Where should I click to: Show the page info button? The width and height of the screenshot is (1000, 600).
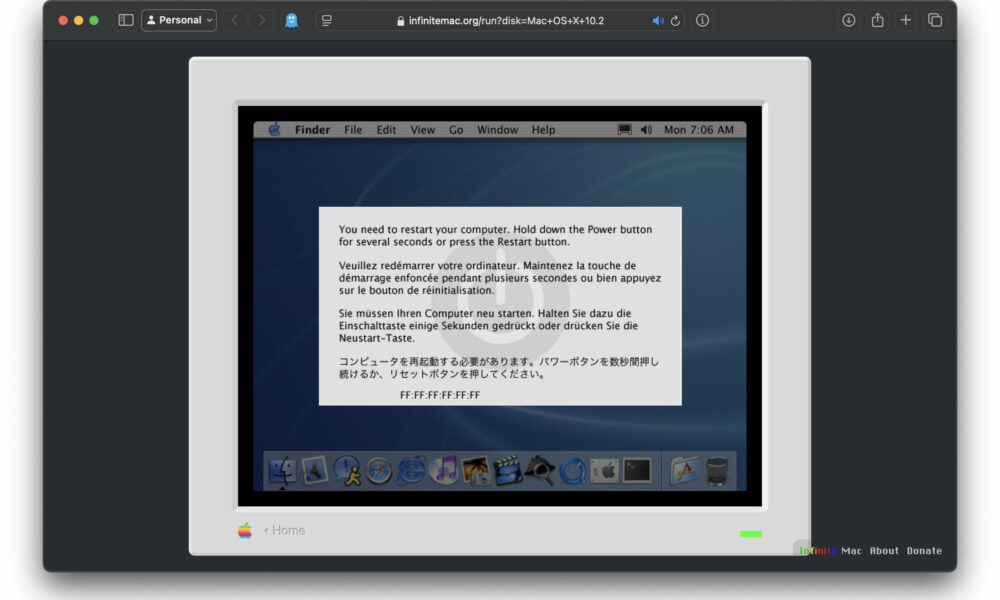click(x=702, y=20)
